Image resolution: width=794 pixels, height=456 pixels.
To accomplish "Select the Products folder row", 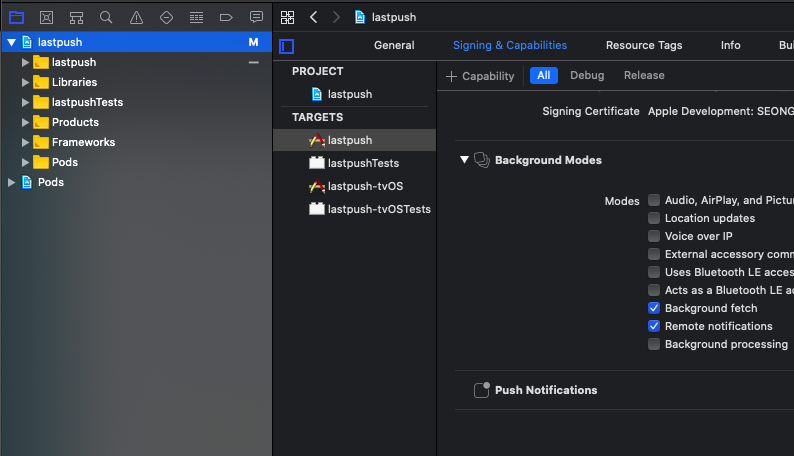I will (x=137, y=122).
